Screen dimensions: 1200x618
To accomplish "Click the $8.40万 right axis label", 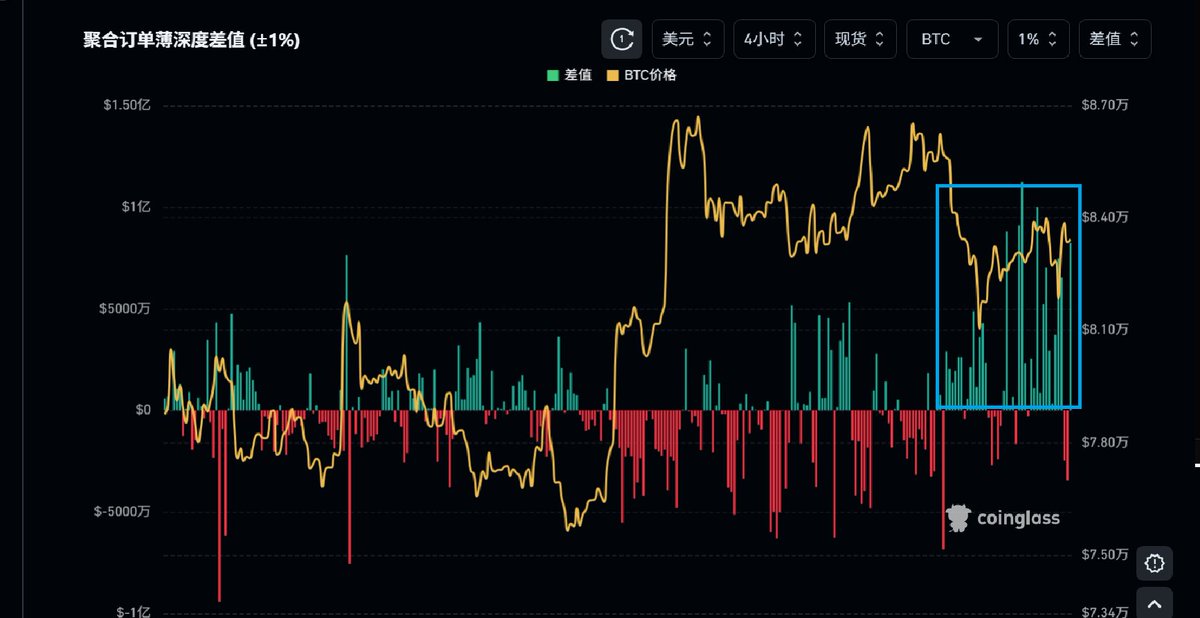I will 1103,217.
